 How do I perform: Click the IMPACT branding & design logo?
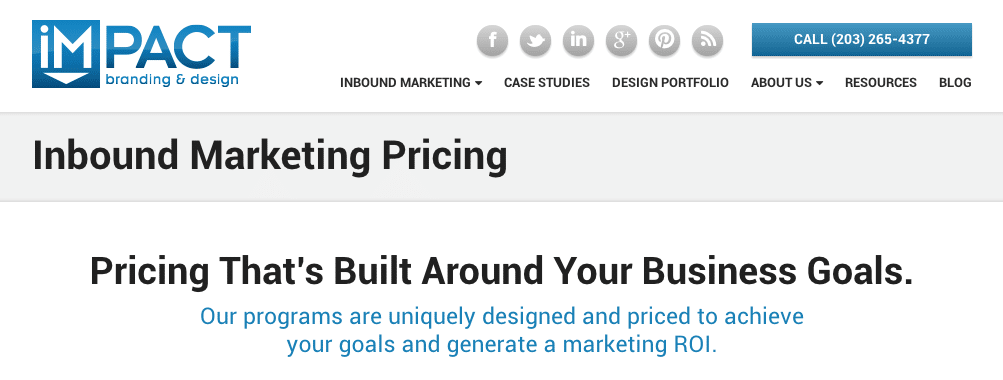pos(141,54)
